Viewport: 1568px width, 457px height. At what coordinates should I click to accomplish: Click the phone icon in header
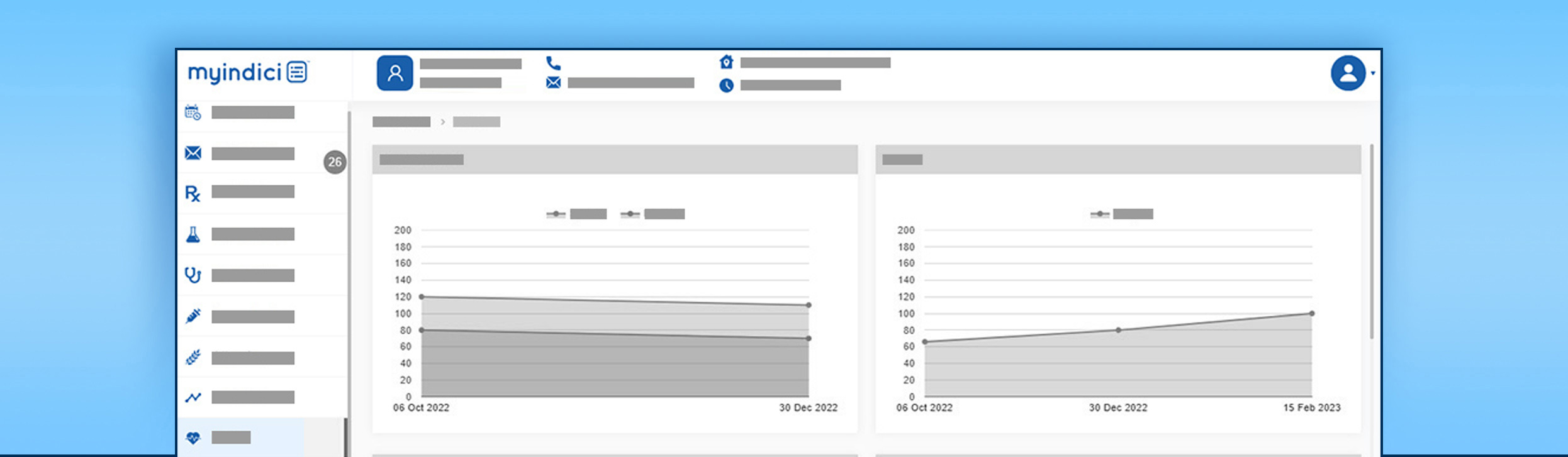[x=553, y=63]
